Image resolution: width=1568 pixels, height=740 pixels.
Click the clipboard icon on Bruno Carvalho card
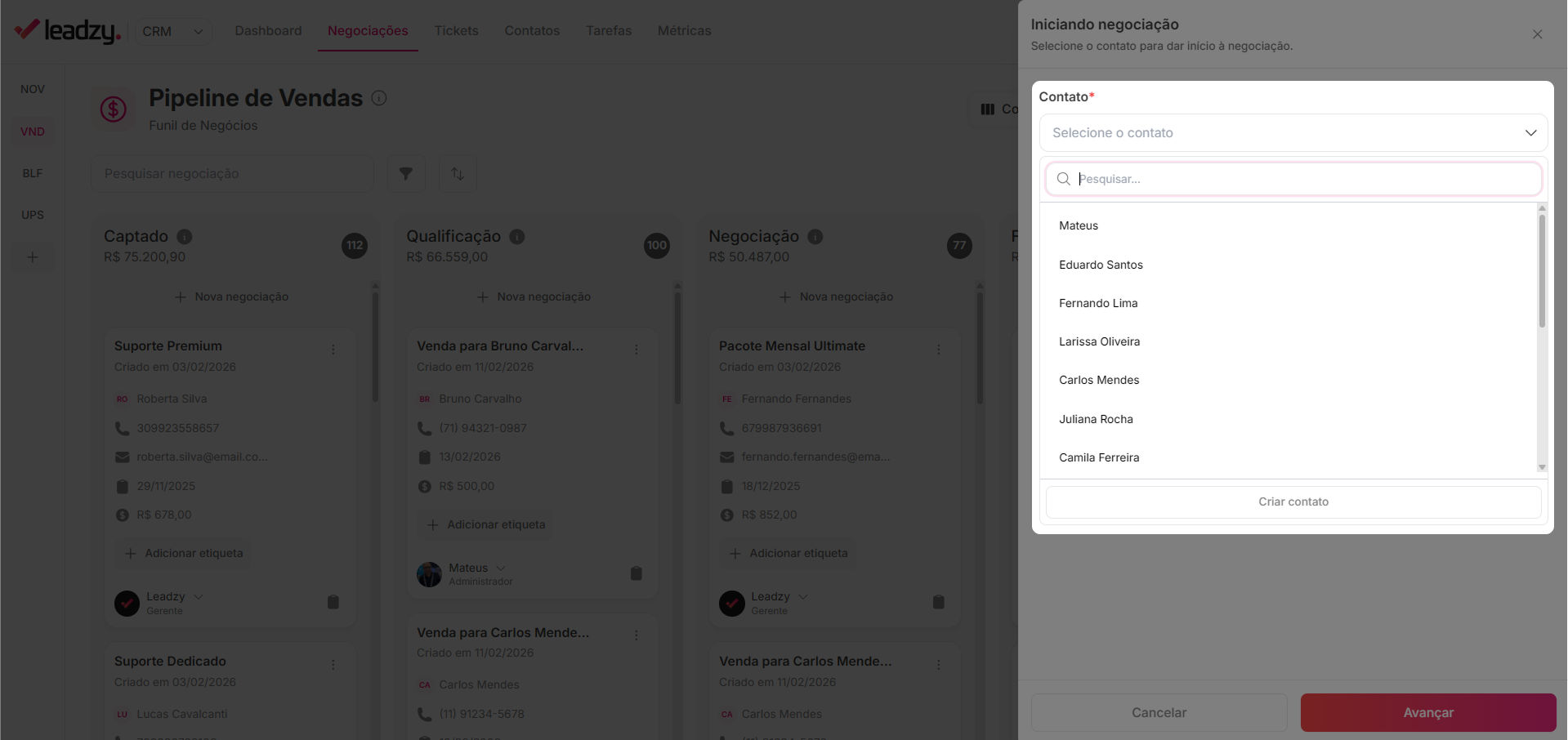pos(637,573)
